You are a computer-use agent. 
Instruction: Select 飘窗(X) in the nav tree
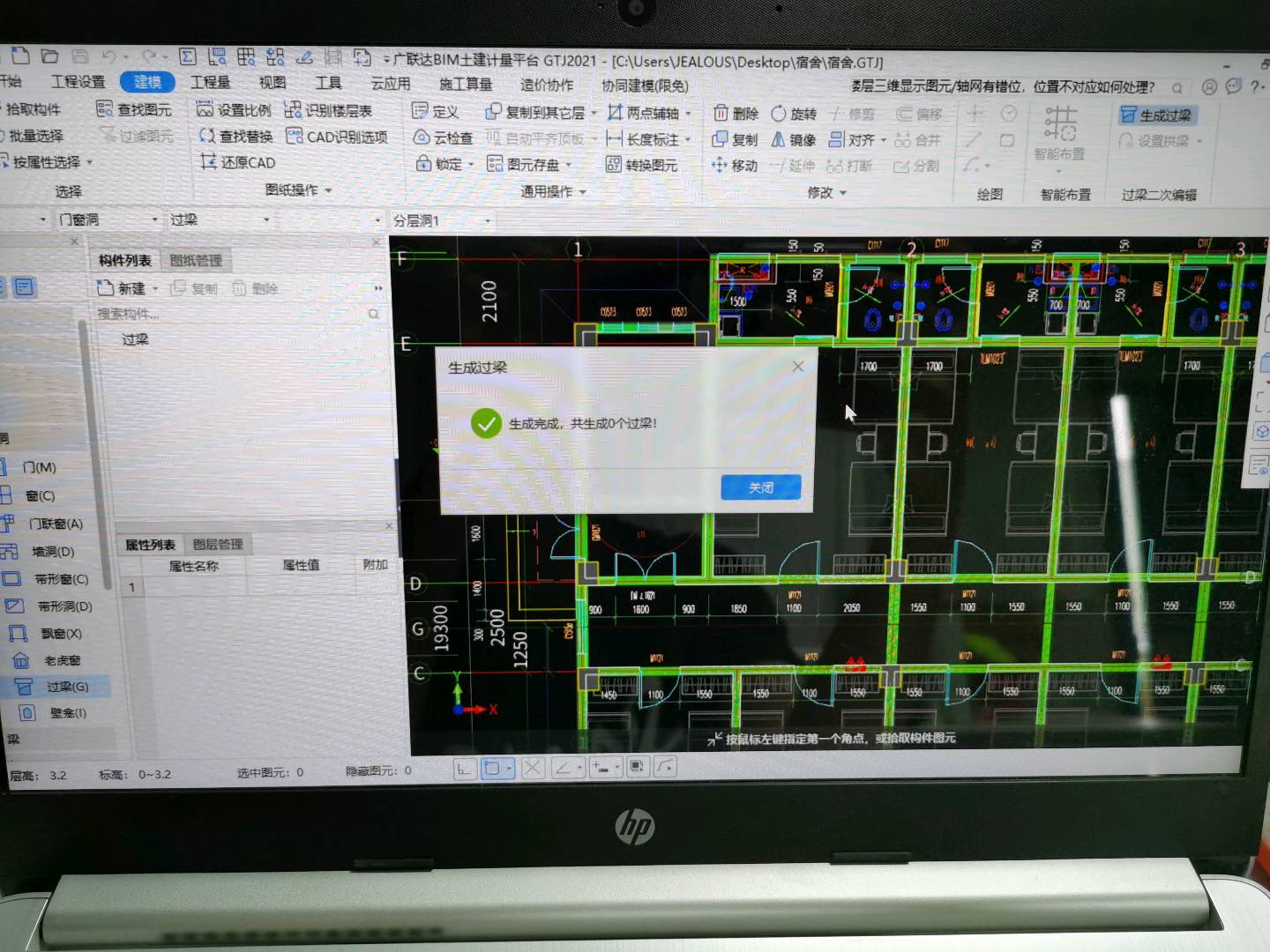[62, 634]
